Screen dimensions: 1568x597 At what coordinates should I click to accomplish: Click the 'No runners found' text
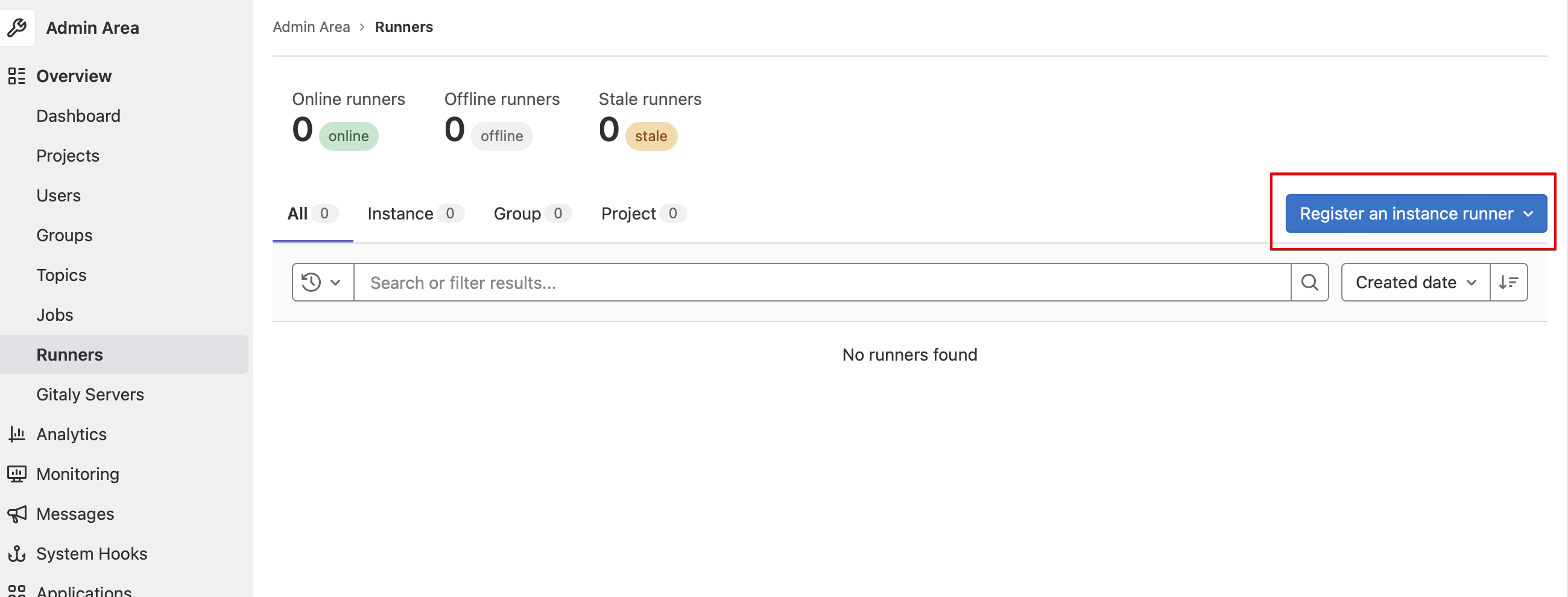[909, 354]
